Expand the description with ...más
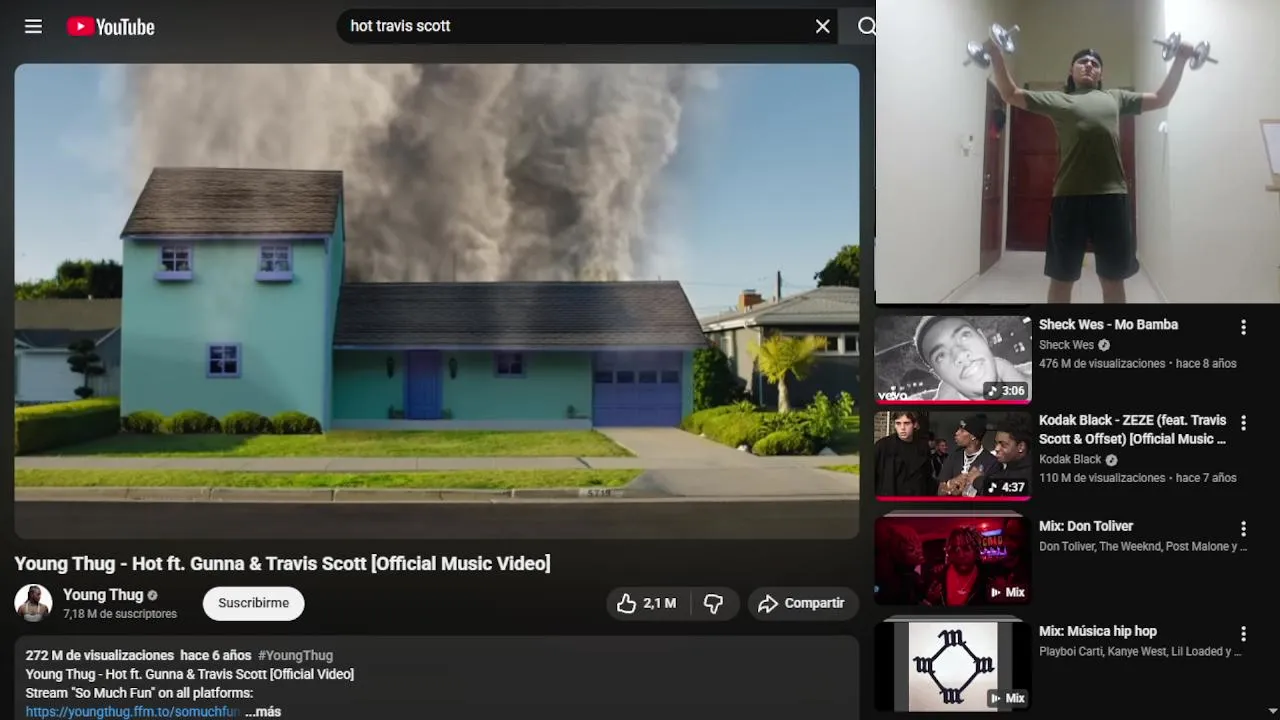This screenshot has width=1280, height=720. (x=263, y=712)
